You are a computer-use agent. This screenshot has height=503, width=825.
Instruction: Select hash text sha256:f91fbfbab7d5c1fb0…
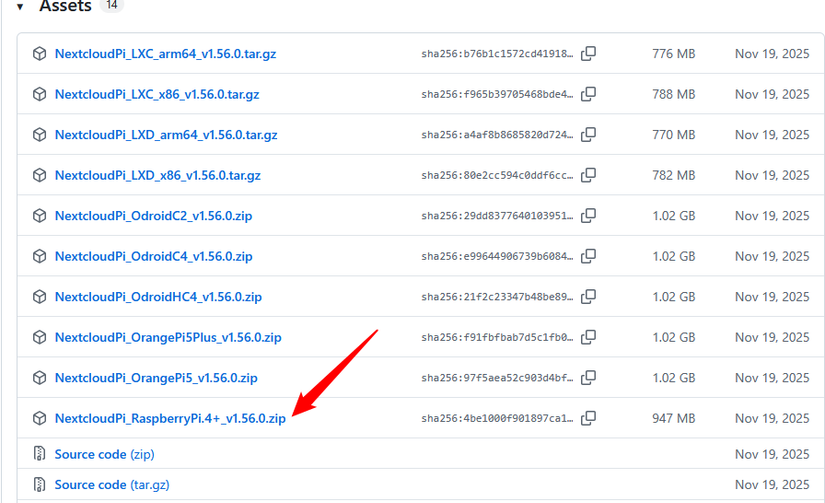coord(497,337)
